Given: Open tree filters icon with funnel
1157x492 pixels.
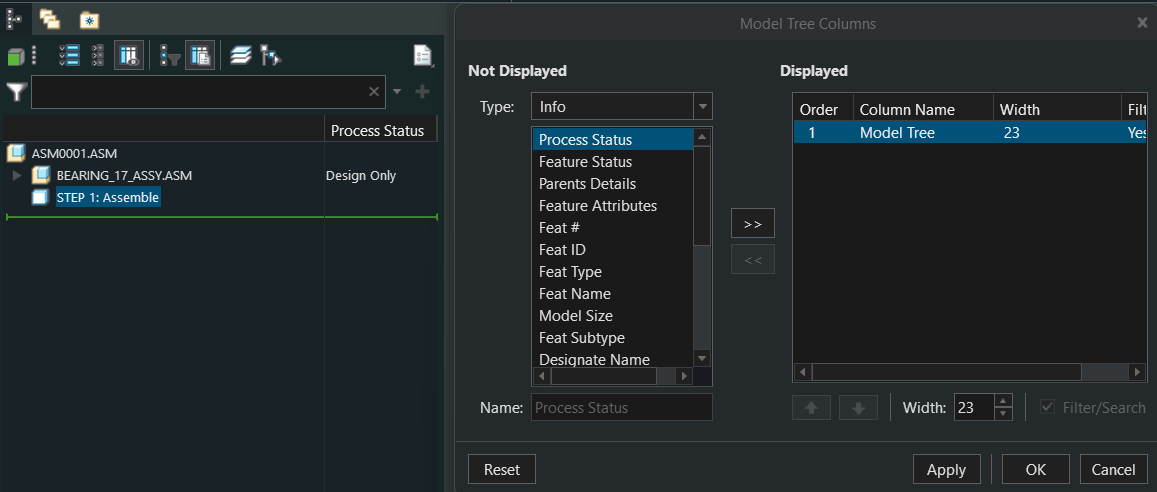Looking at the screenshot, I should pyautogui.click(x=170, y=56).
